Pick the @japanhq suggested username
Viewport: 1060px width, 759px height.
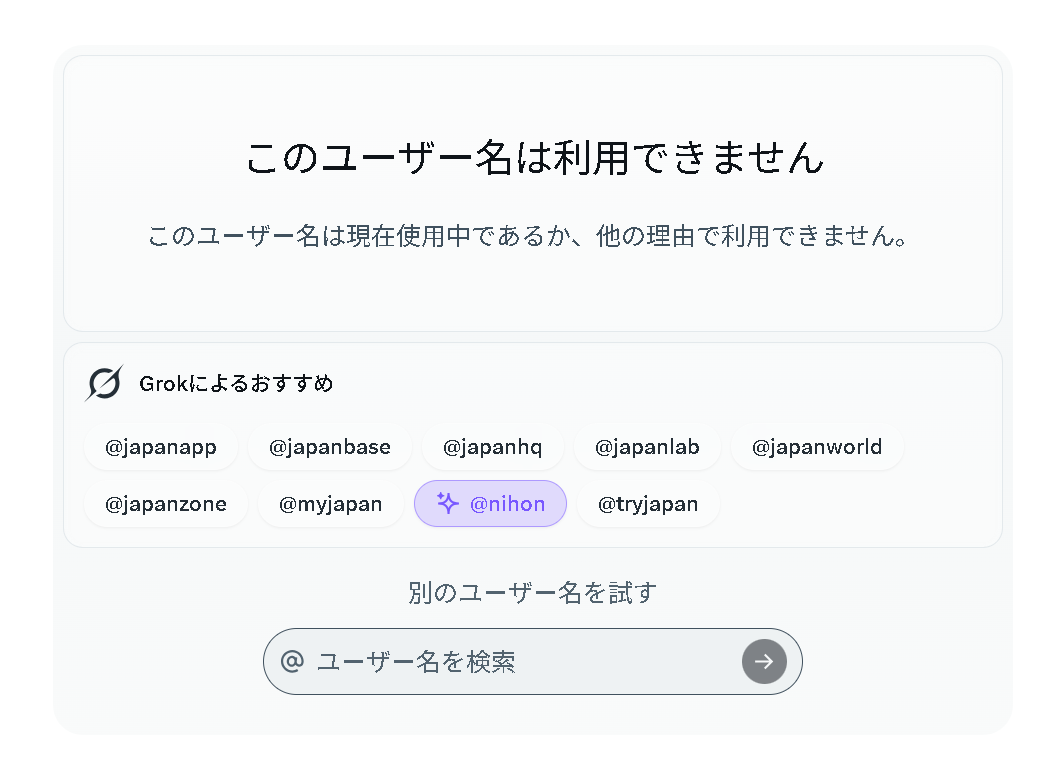(492, 447)
